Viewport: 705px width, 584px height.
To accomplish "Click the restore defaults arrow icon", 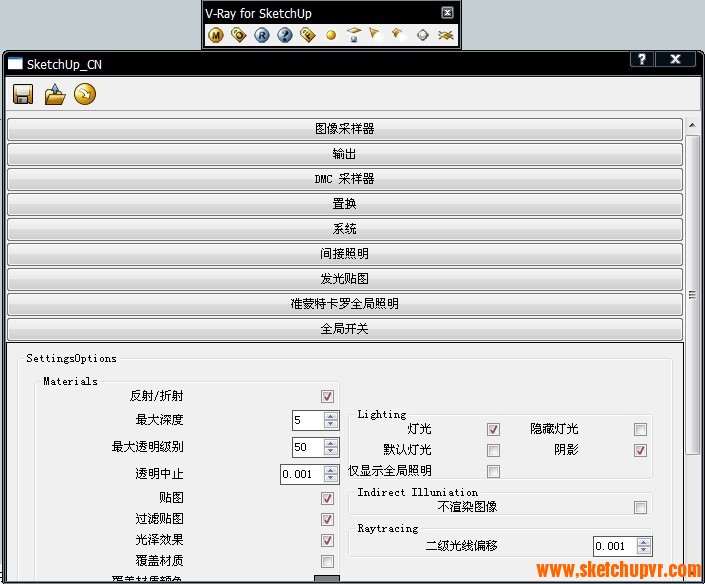I will [85, 94].
